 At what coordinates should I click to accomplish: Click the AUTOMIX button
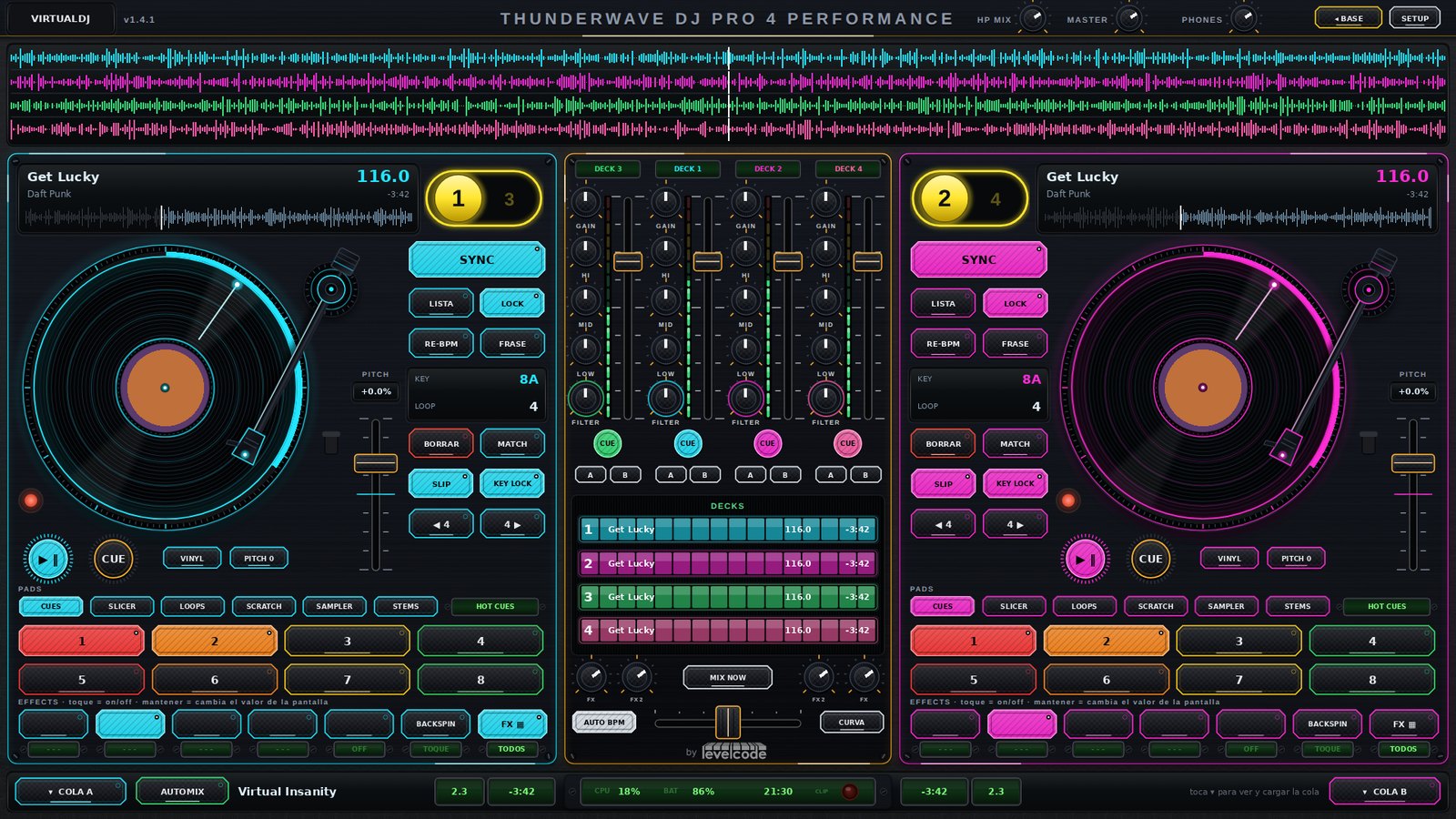point(182,791)
